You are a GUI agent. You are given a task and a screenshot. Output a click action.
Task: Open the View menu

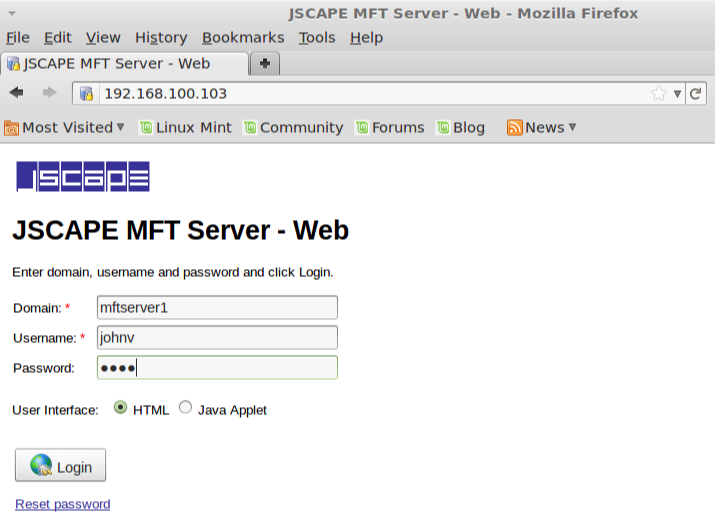pos(103,37)
